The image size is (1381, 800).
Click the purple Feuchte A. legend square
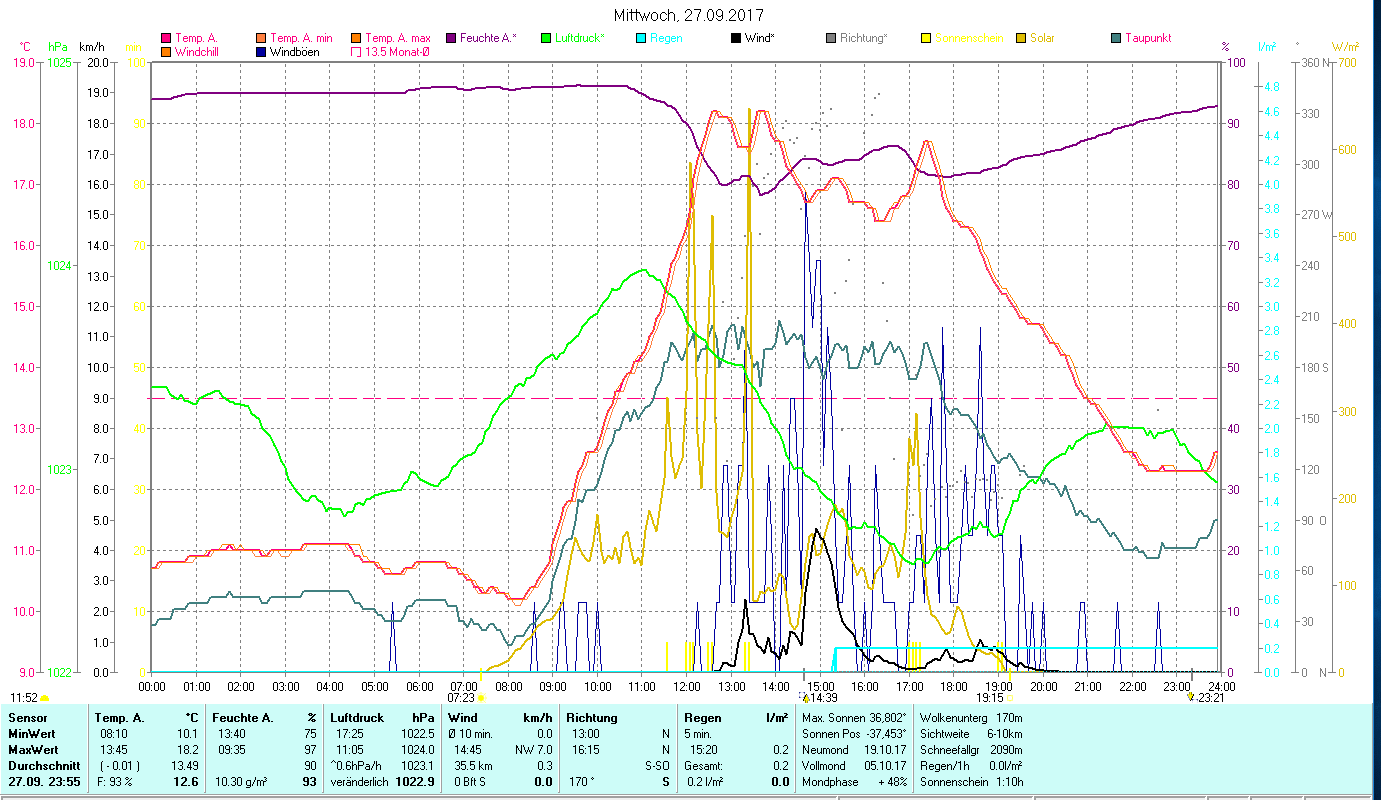(451, 38)
